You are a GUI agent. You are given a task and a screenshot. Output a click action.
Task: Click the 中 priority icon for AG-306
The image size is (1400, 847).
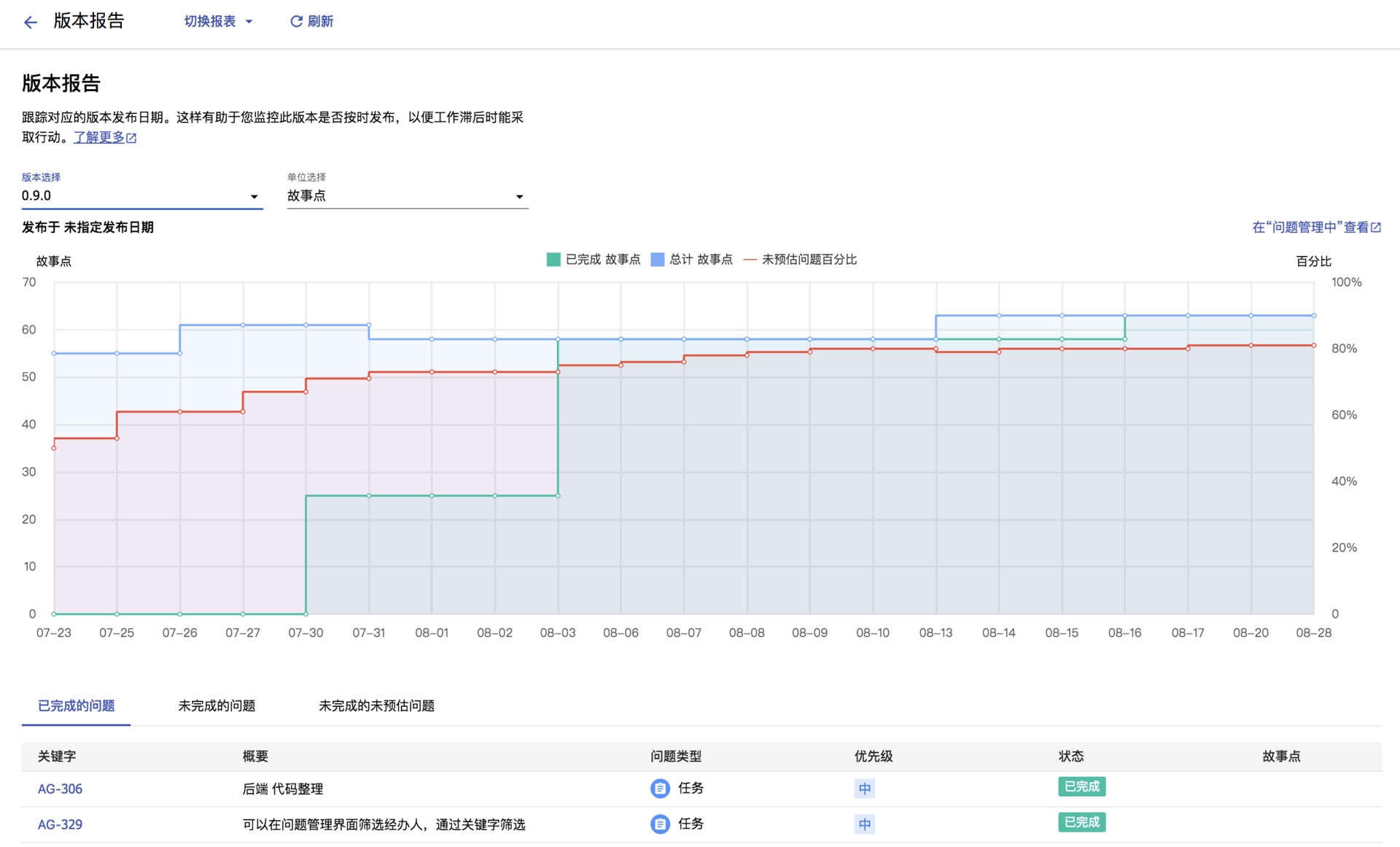(x=865, y=789)
